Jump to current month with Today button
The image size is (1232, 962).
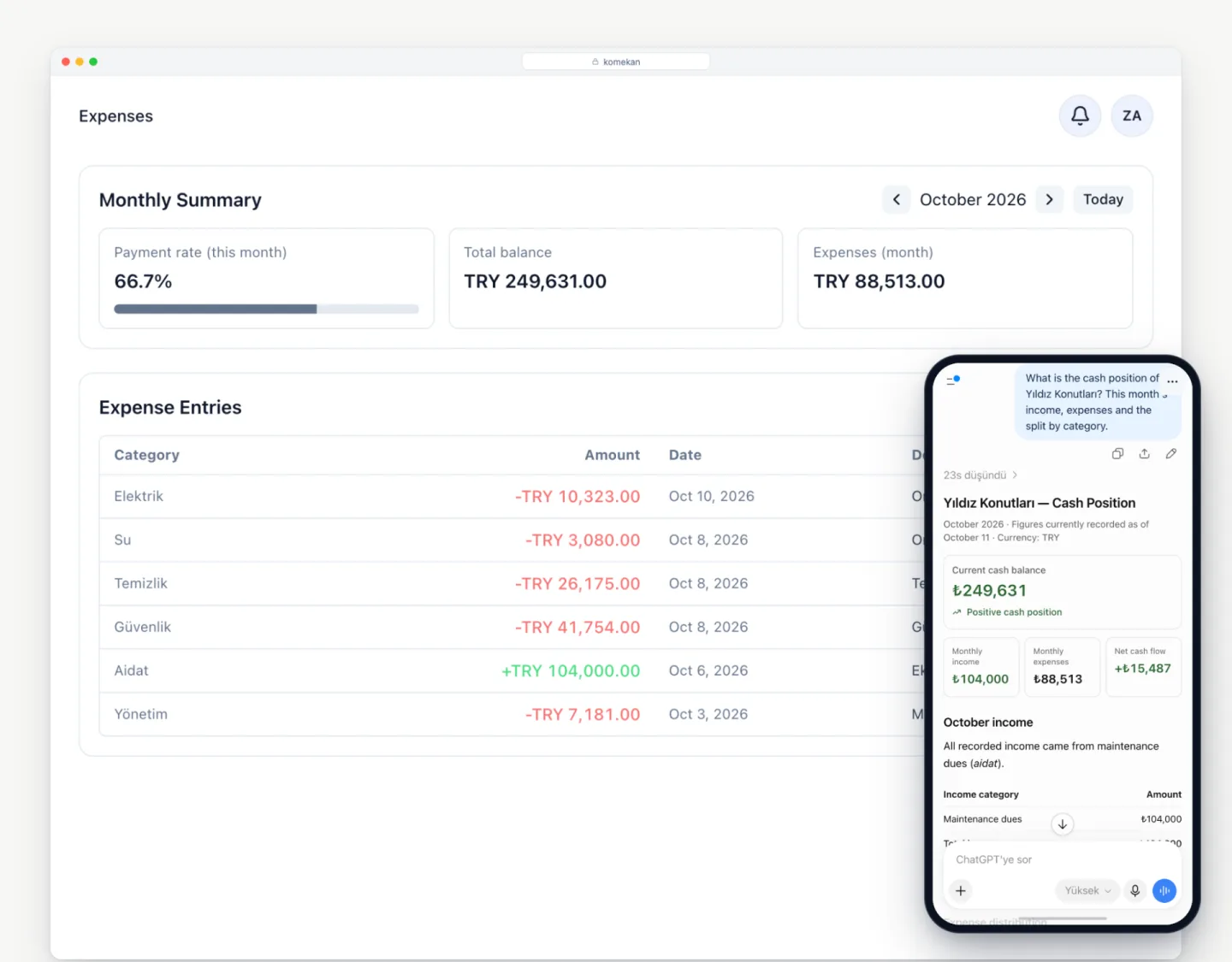coord(1103,199)
